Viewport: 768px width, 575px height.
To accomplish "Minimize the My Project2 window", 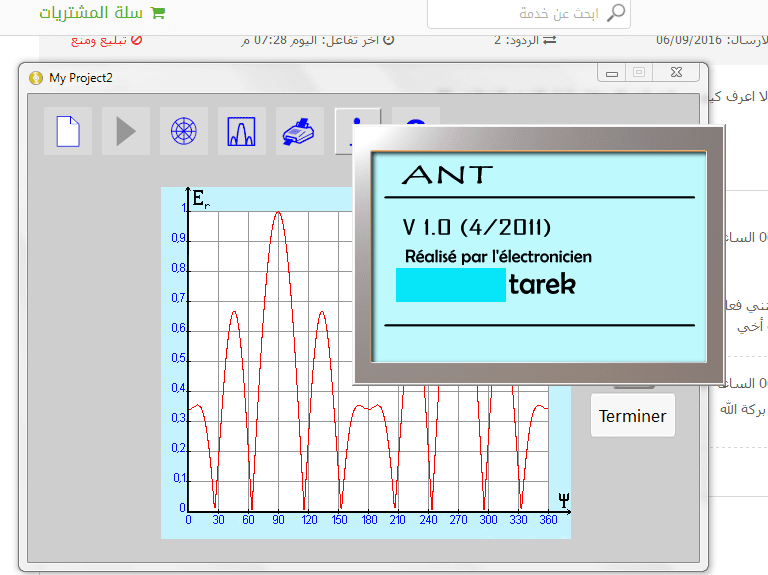I will 610,72.
